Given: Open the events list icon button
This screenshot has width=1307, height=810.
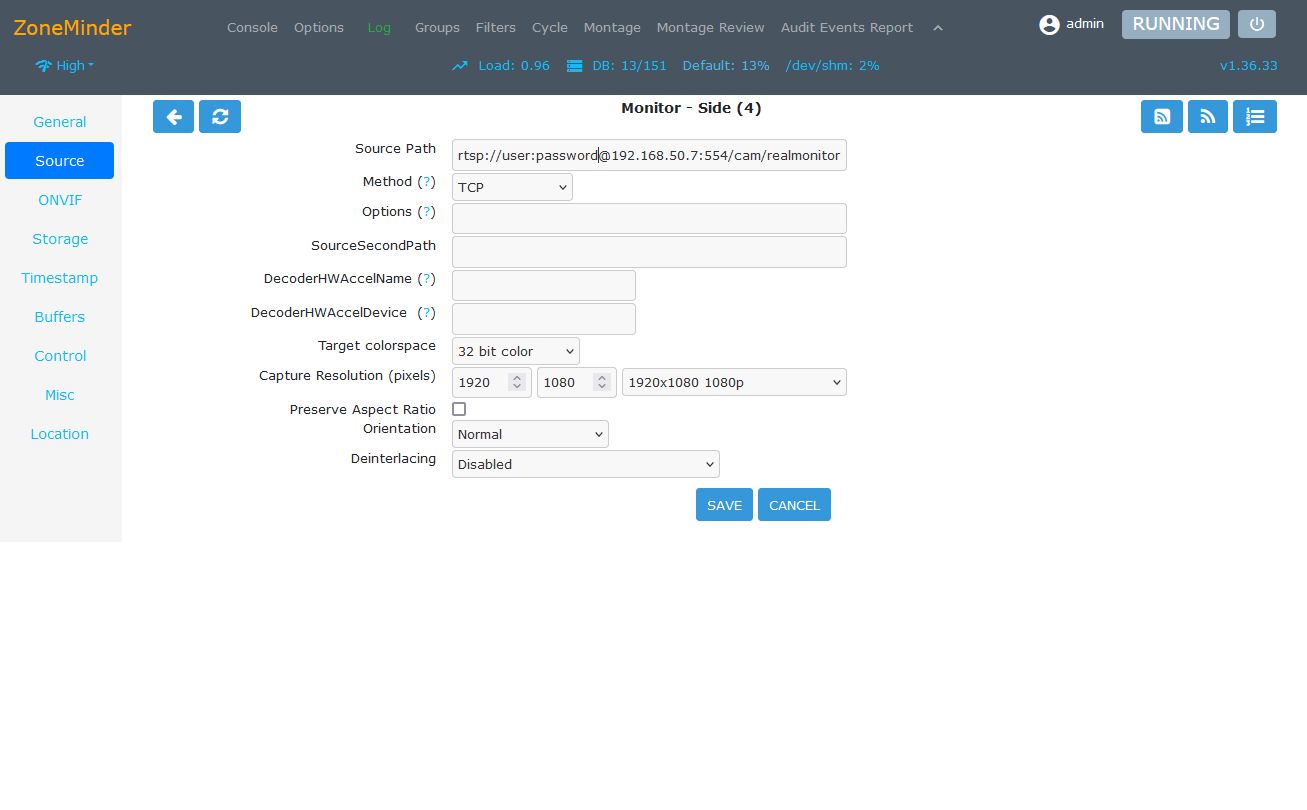Looking at the screenshot, I should point(1255,116).
